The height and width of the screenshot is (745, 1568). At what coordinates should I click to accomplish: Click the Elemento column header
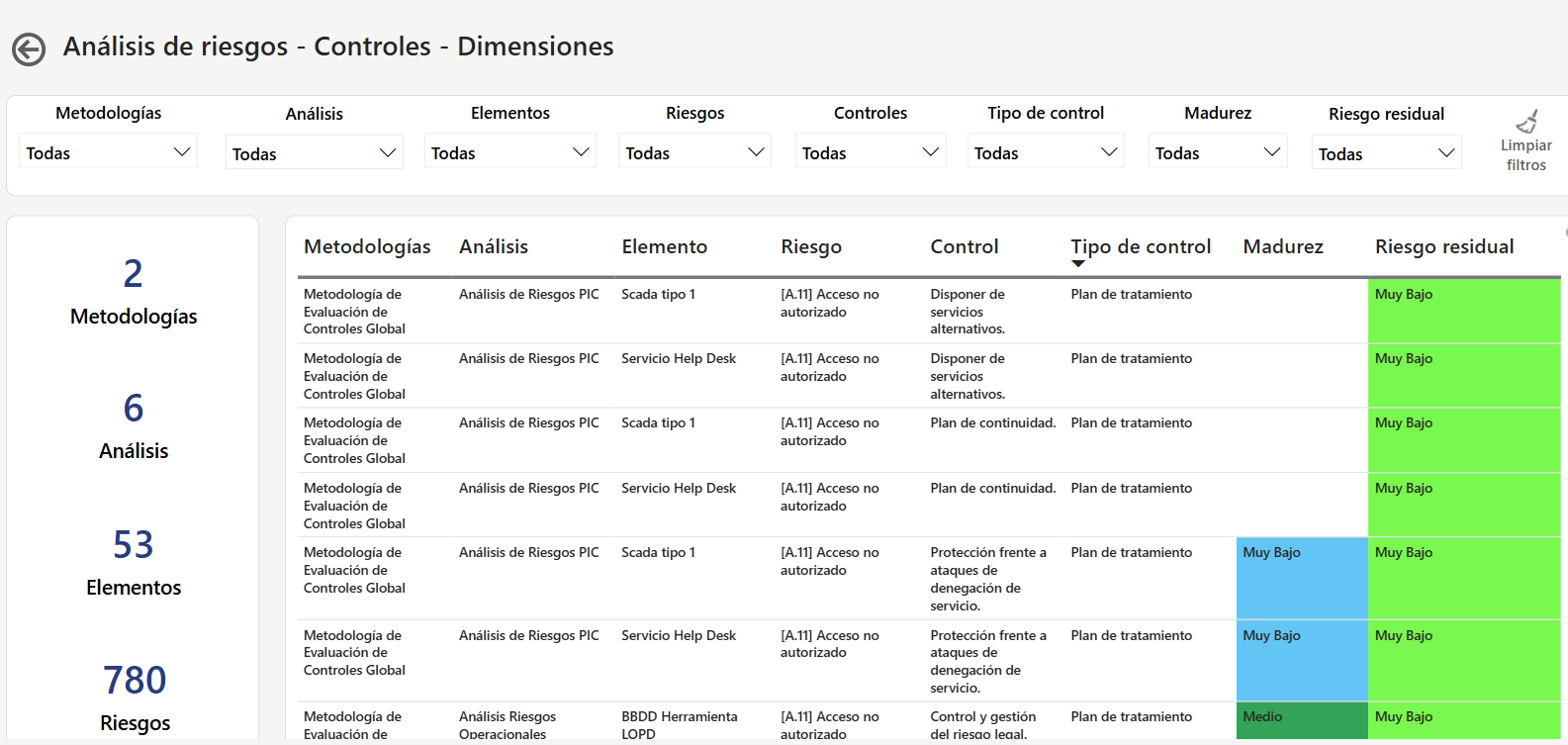coord(664,246)
